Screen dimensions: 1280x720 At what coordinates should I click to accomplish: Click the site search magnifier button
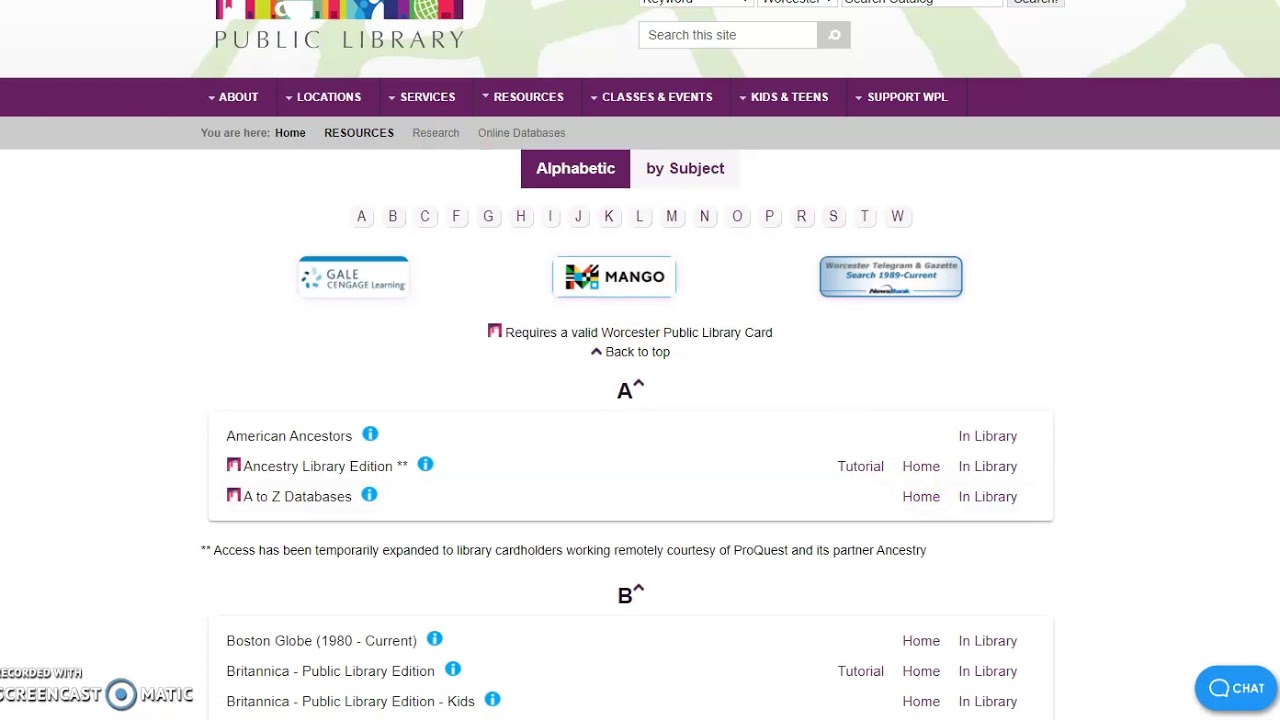coord(834,35)
